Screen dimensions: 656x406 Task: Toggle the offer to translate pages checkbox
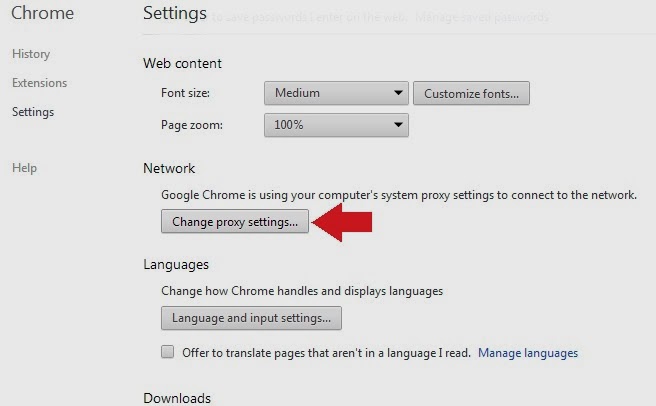167,352
